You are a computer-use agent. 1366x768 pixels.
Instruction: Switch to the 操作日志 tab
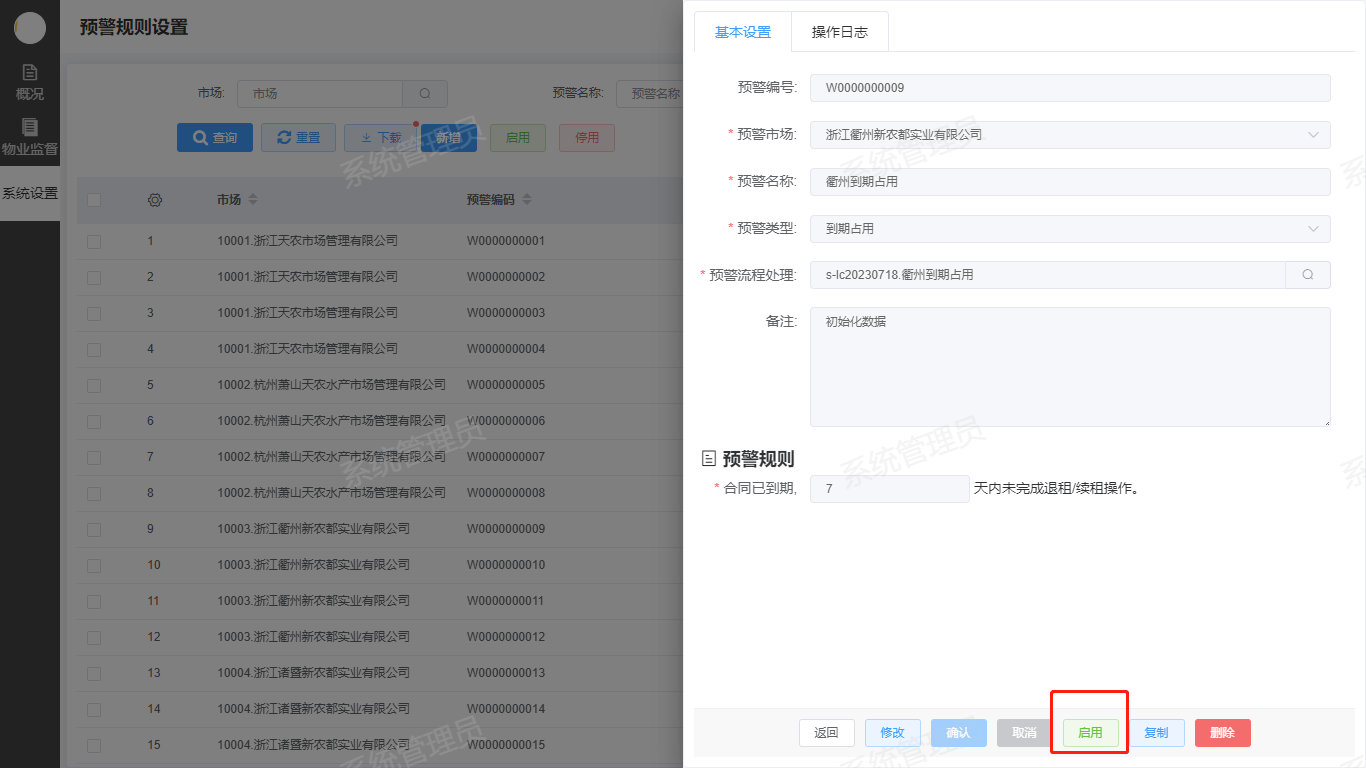pos(840,32)
